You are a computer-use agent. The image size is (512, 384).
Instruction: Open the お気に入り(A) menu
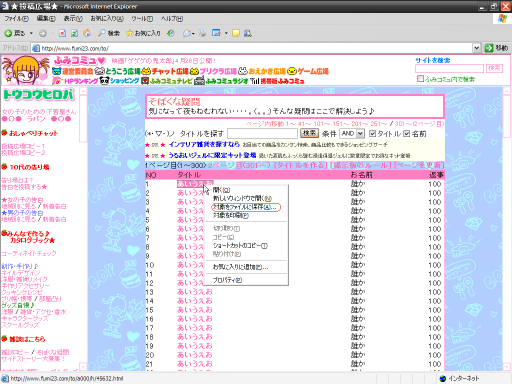107,19
